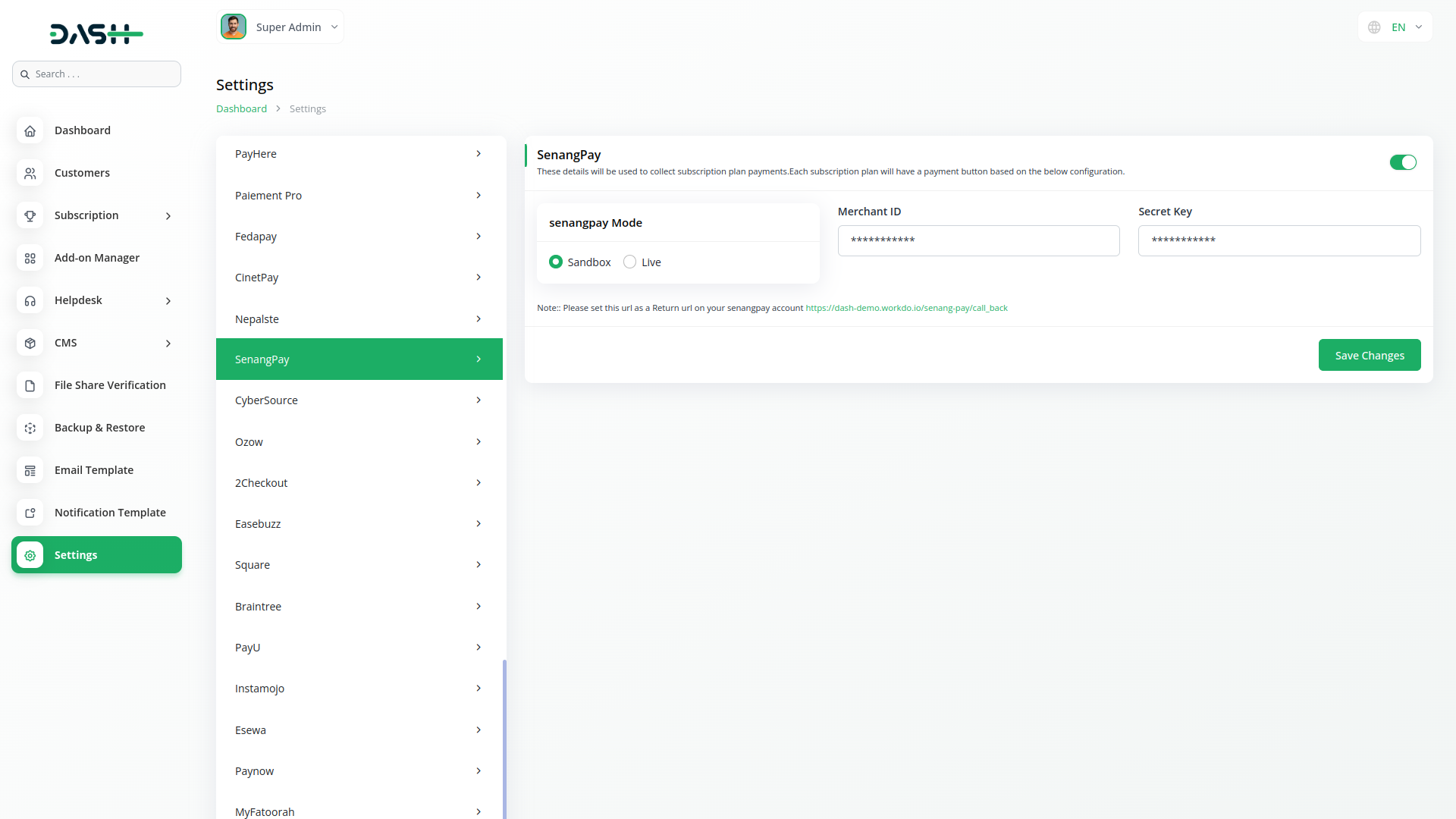
Task: Click the Super Admin avatar picture
Action: [234, 27]
